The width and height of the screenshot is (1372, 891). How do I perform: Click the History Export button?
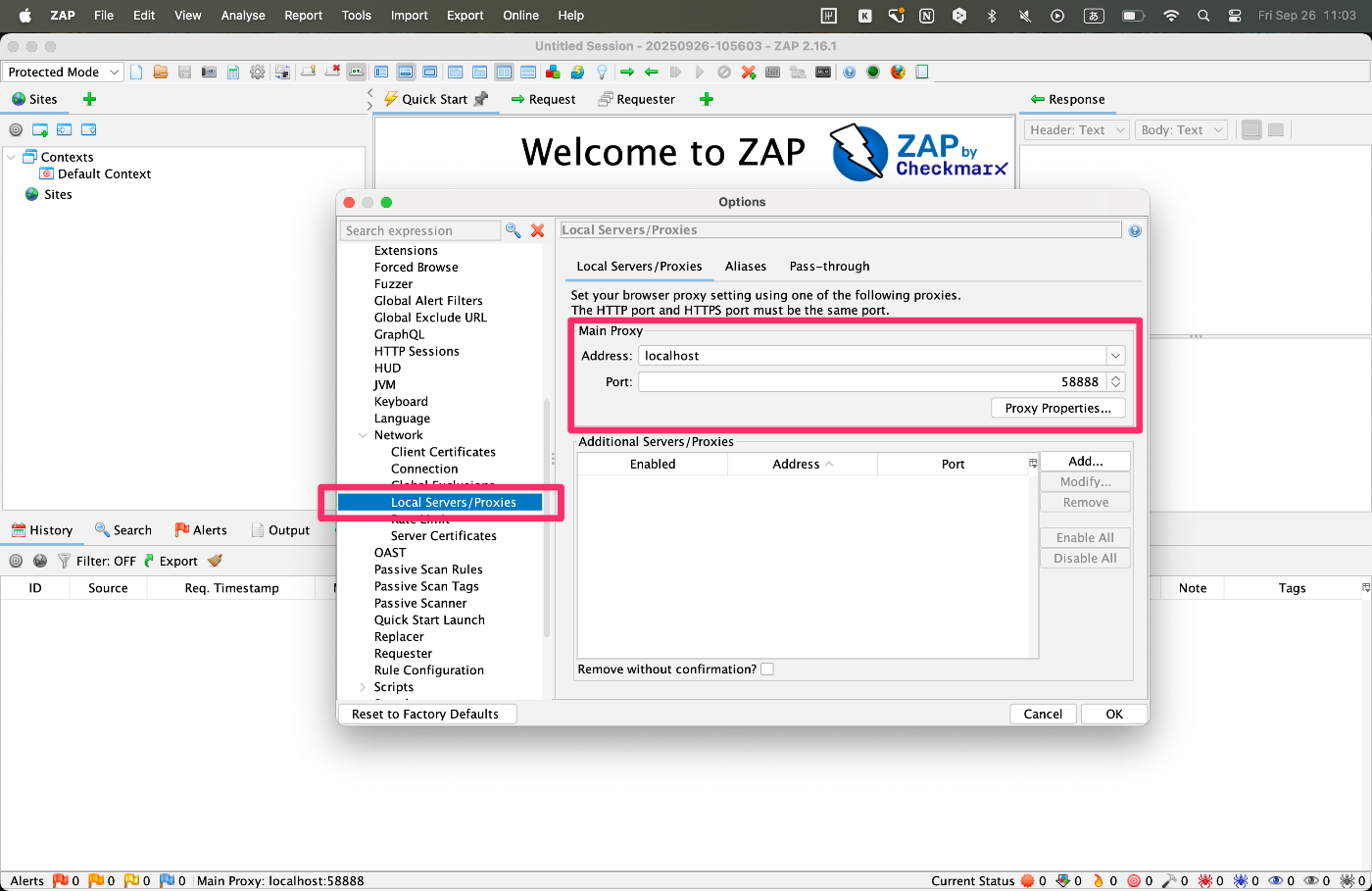(x=171, y=561)
